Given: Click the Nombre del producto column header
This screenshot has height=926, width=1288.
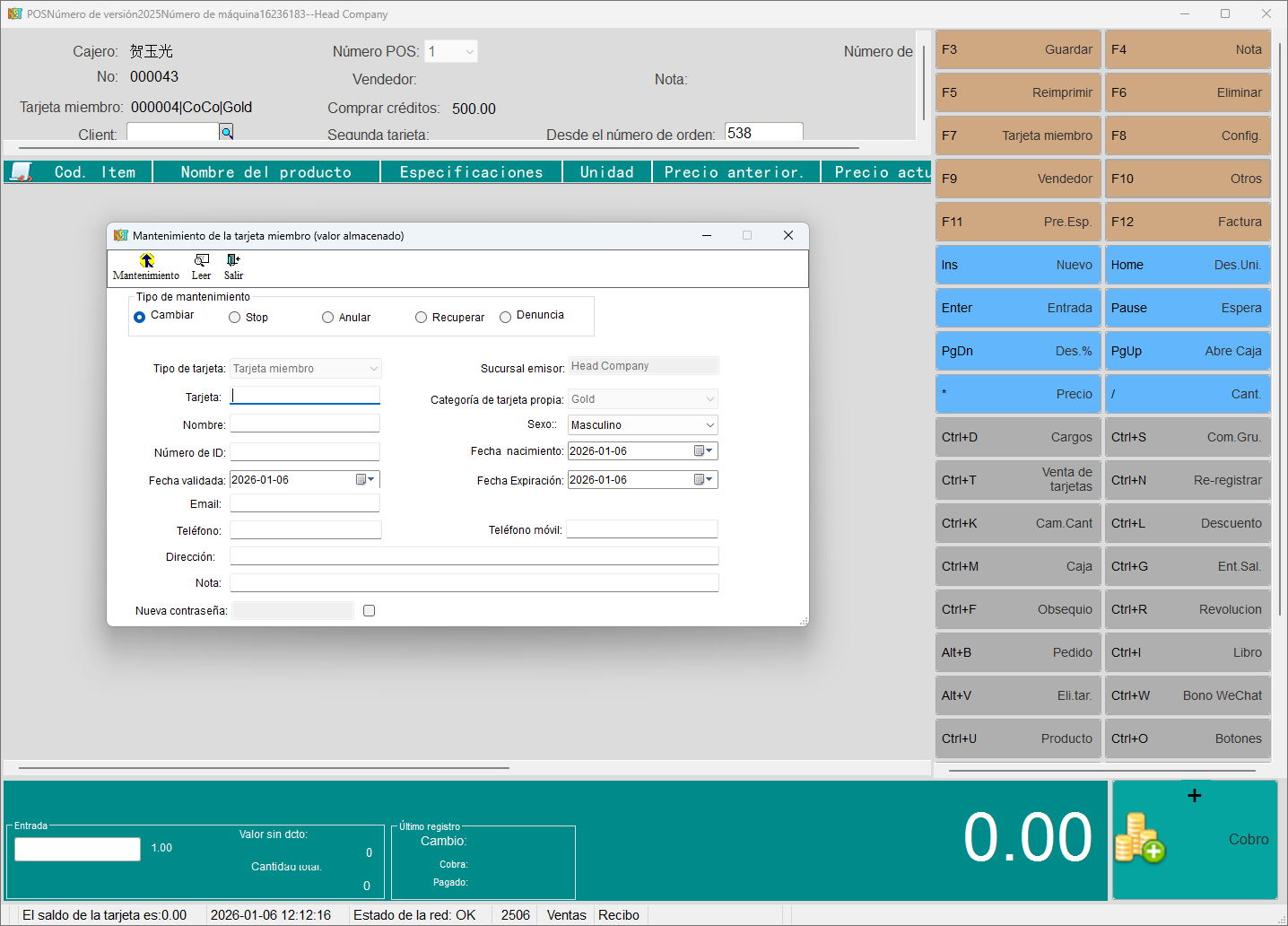Looking at the screenshot, I should 265,172.
